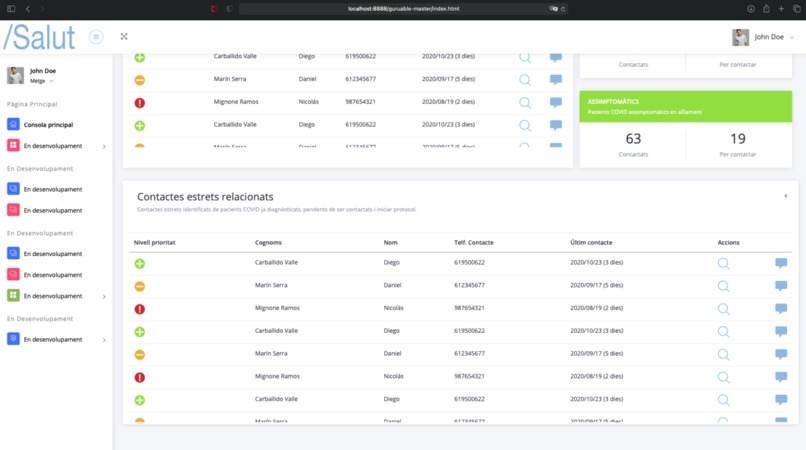Reload the page with browser refresh icon
Screen dimensions: 806x450
[x=563, y=9]
